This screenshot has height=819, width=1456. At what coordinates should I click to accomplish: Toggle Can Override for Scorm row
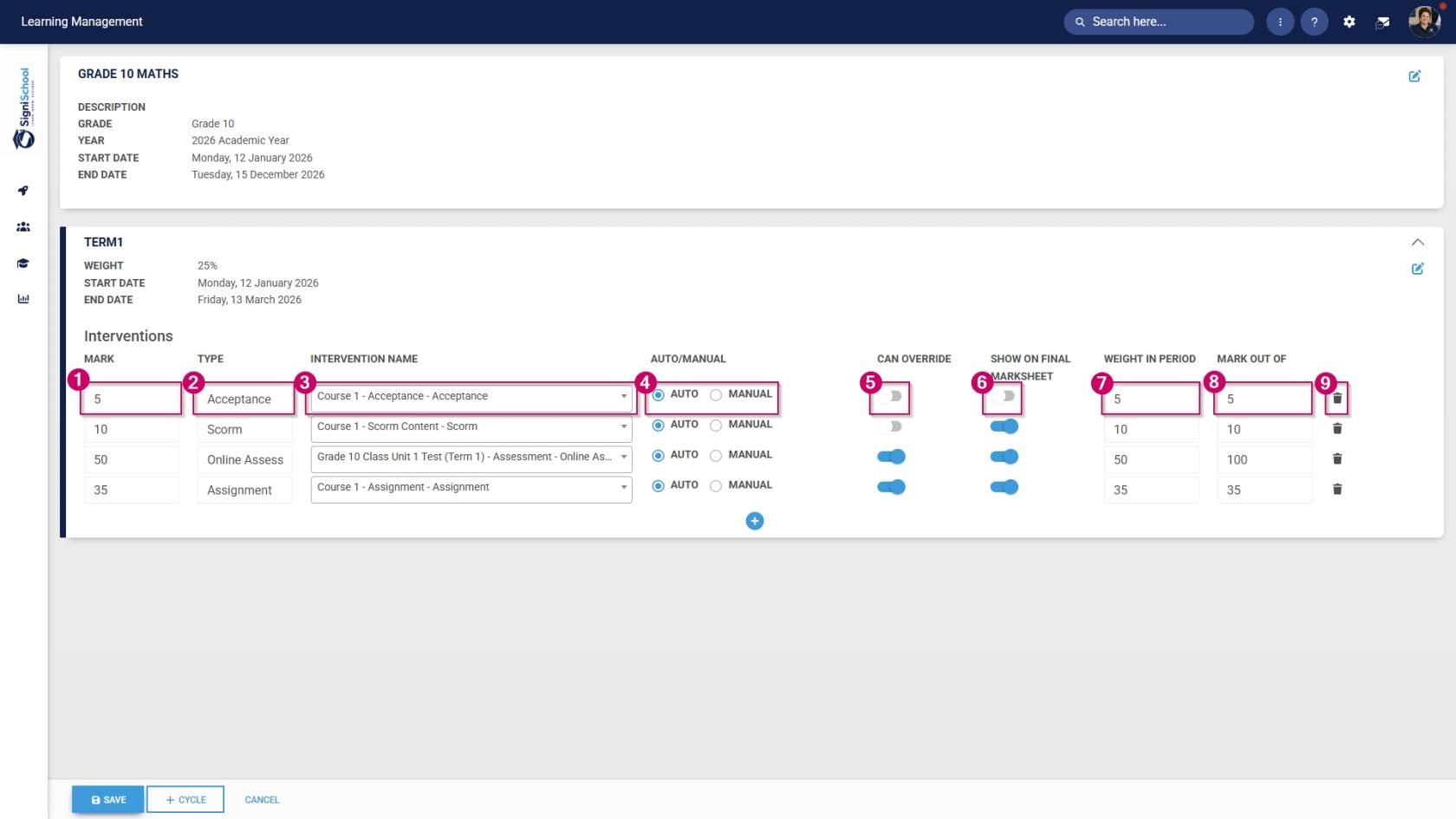(x=890, y=426)
